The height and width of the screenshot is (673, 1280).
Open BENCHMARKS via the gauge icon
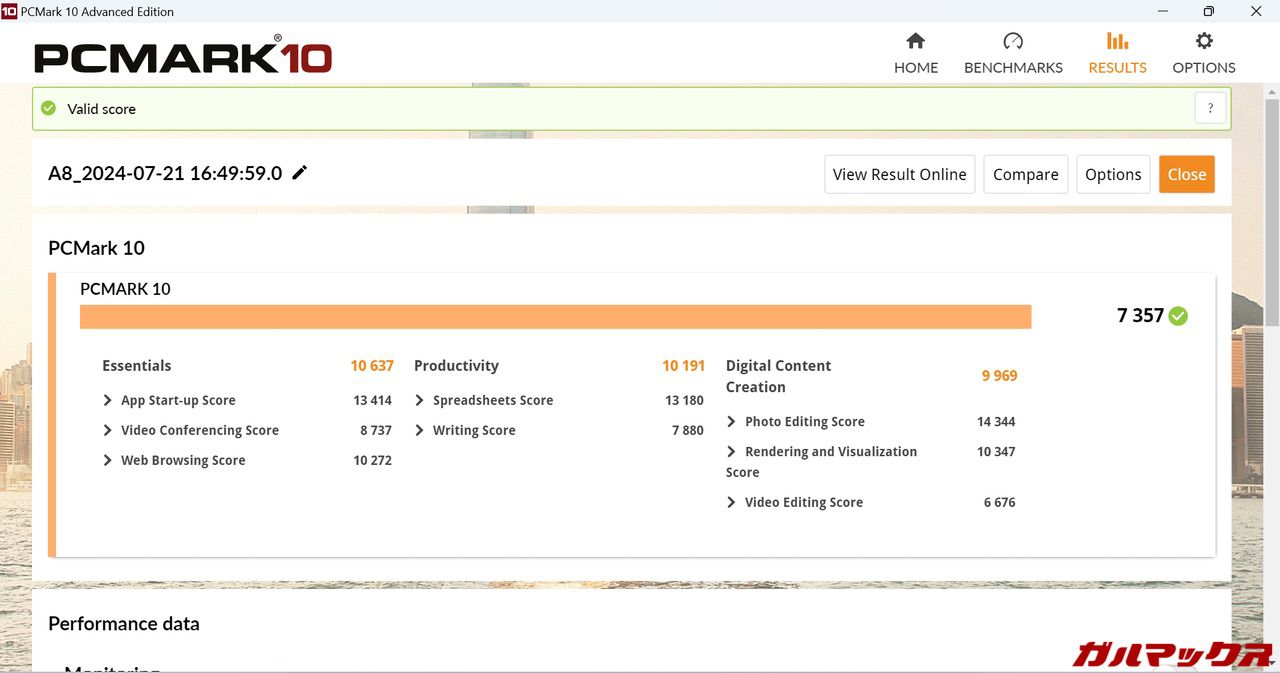1013,42
